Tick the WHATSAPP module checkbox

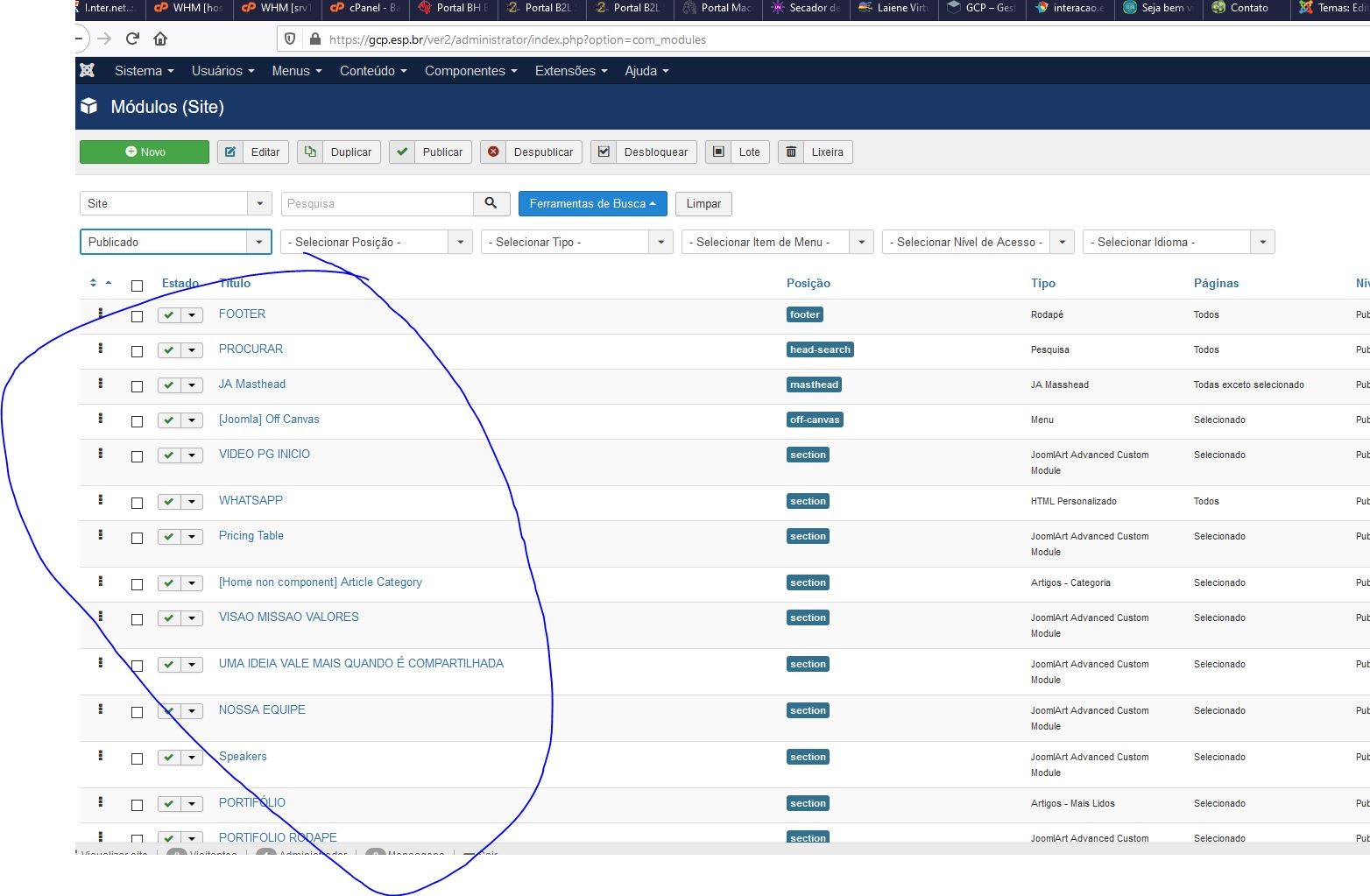(x=137, y=503)
